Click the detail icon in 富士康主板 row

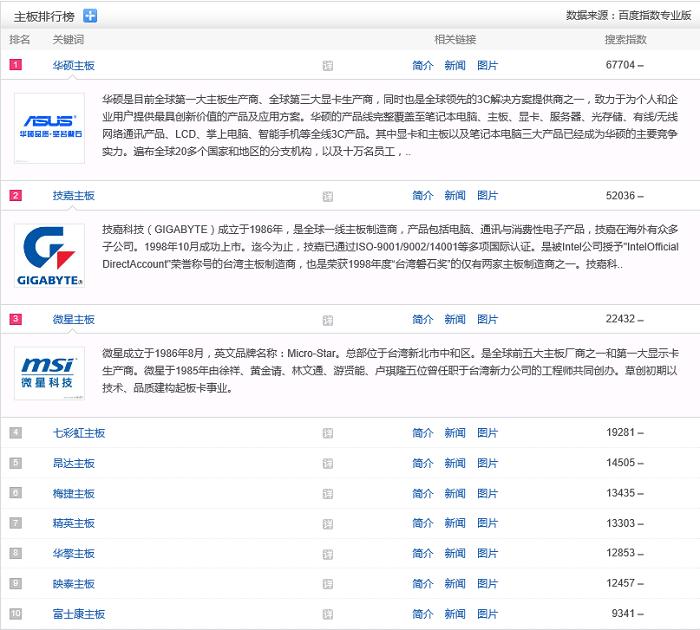click(328, 614)
